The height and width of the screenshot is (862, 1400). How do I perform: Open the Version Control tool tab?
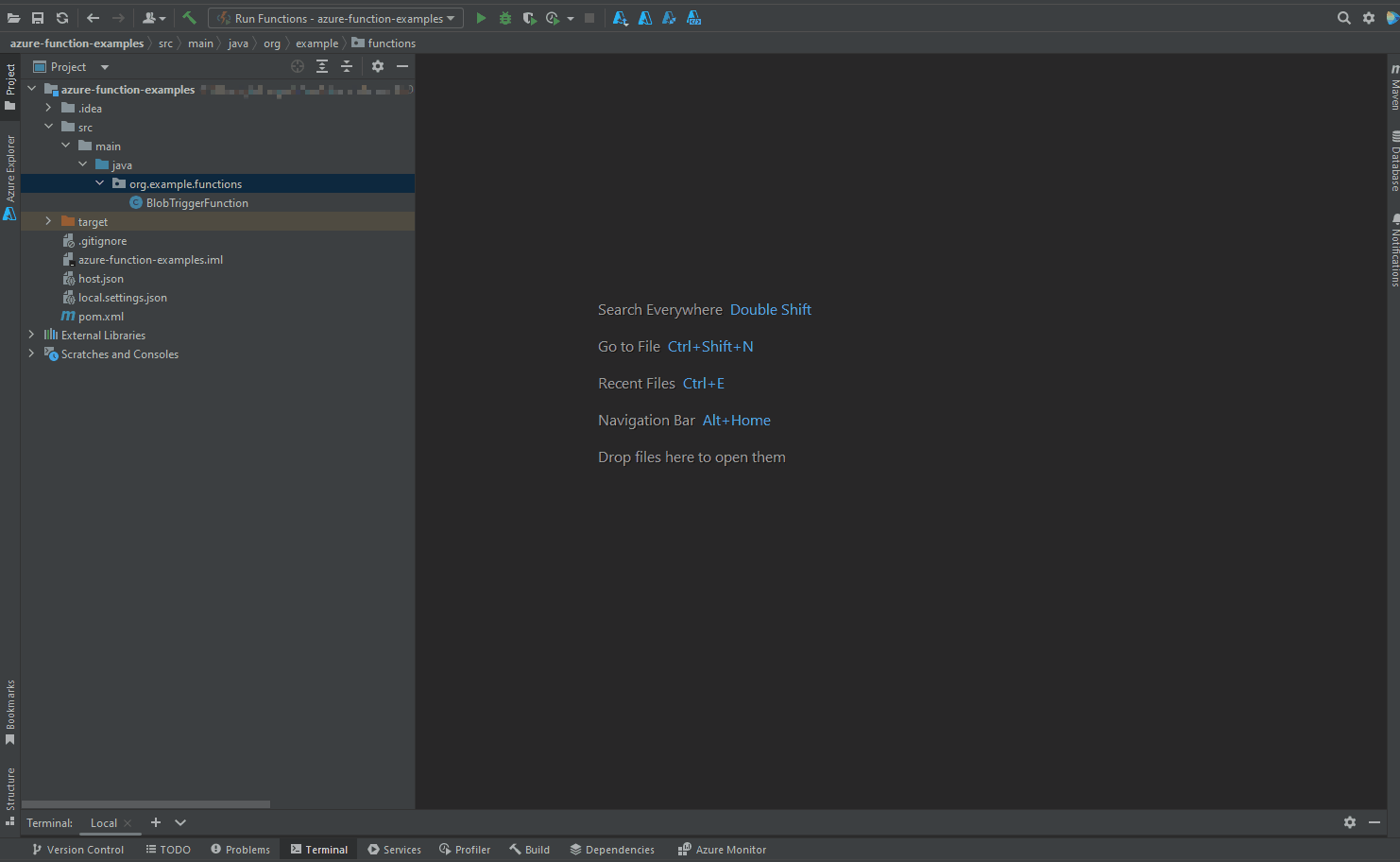[x=77, y=850]
